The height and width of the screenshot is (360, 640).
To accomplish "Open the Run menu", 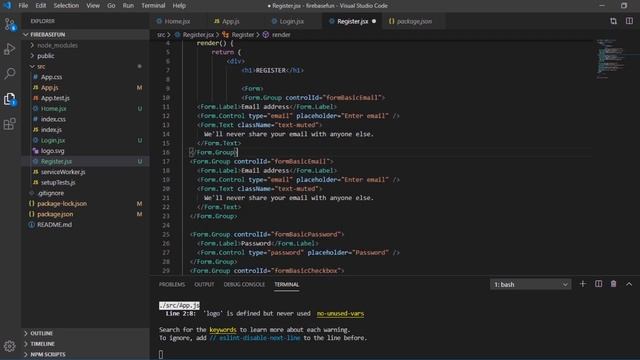I will click(128, 6).
